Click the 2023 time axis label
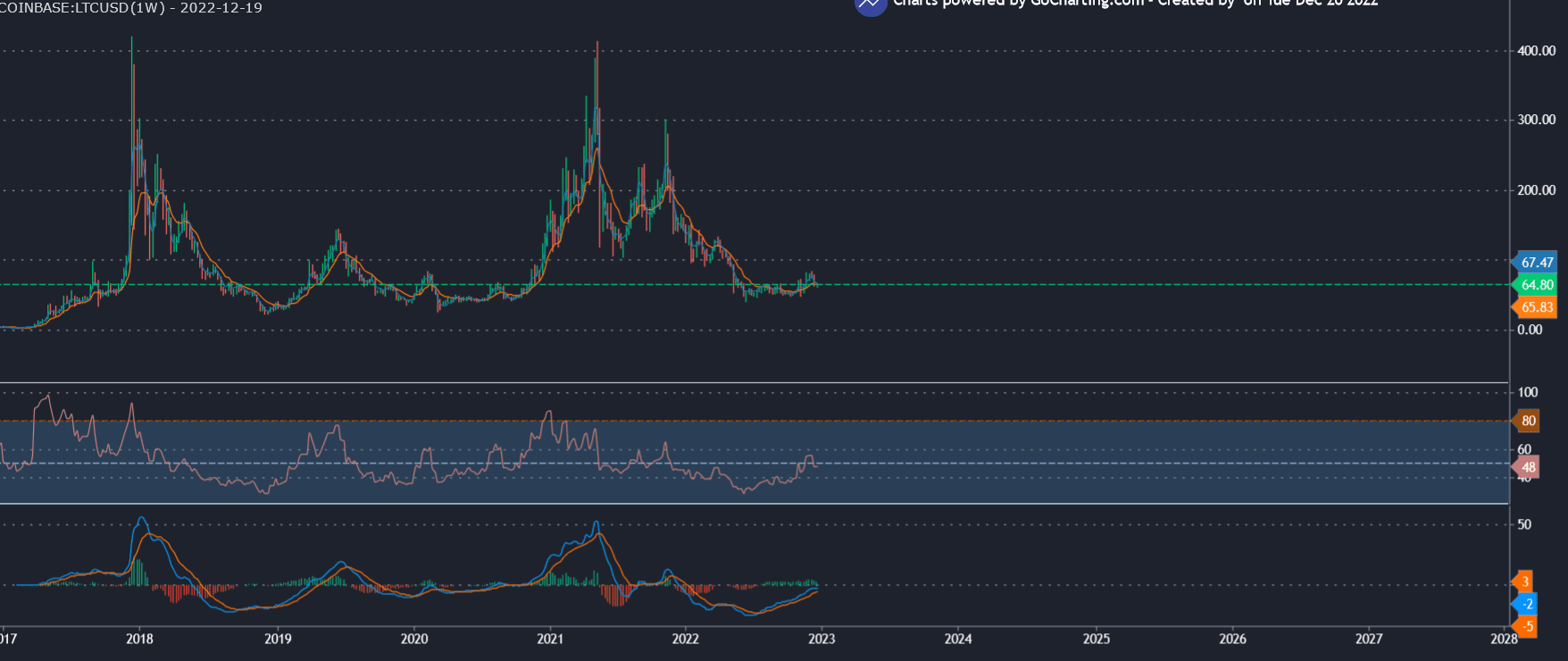1568x661 pixels. tap(822, 639)
